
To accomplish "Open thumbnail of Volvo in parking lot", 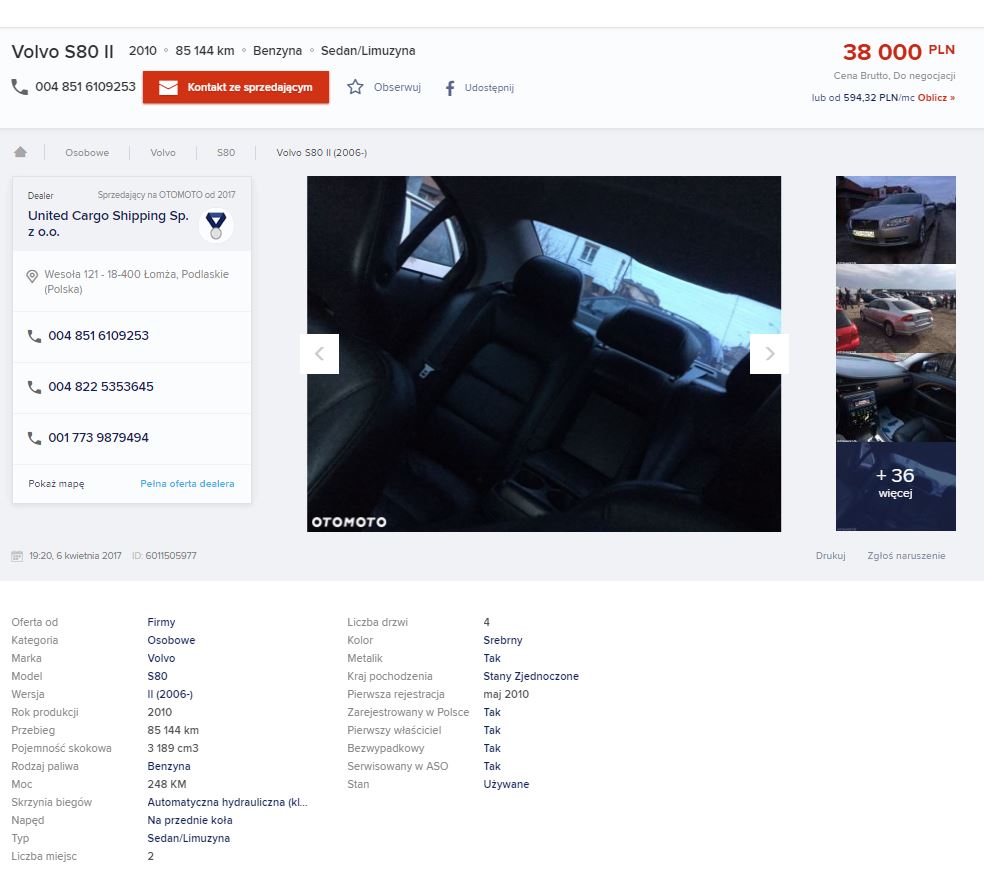I will click(896, 309).
